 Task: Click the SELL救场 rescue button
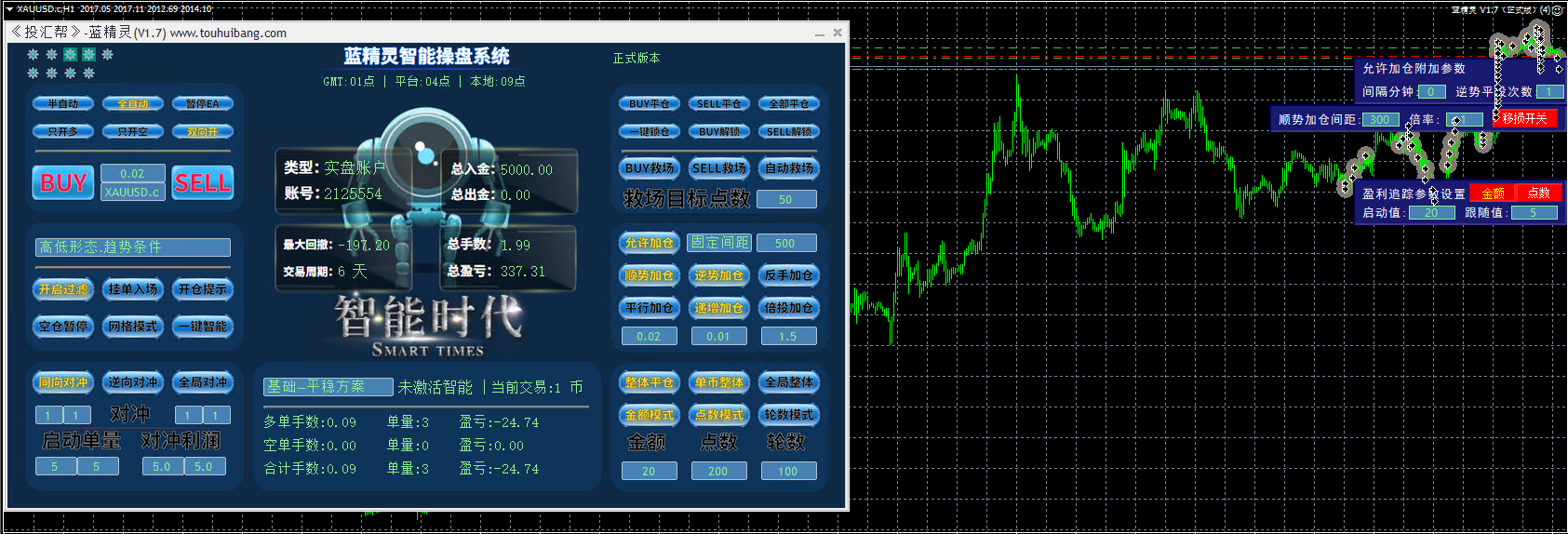tap(719, 168)
